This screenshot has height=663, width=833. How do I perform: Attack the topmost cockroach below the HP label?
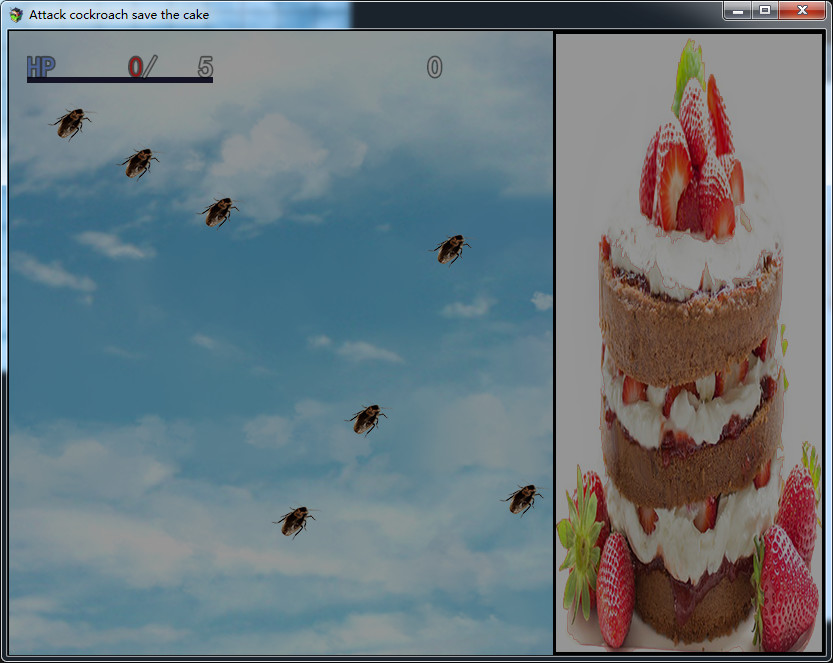click(72, 123)
